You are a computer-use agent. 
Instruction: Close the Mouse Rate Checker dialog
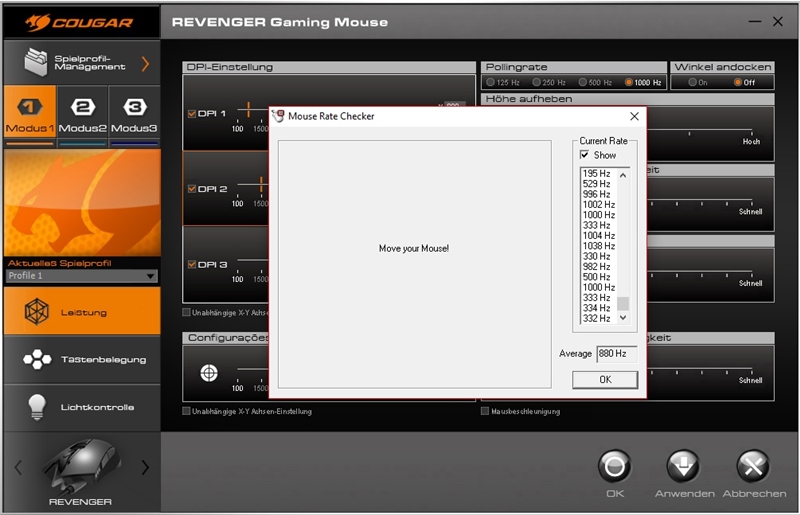[x=634, y=116]
